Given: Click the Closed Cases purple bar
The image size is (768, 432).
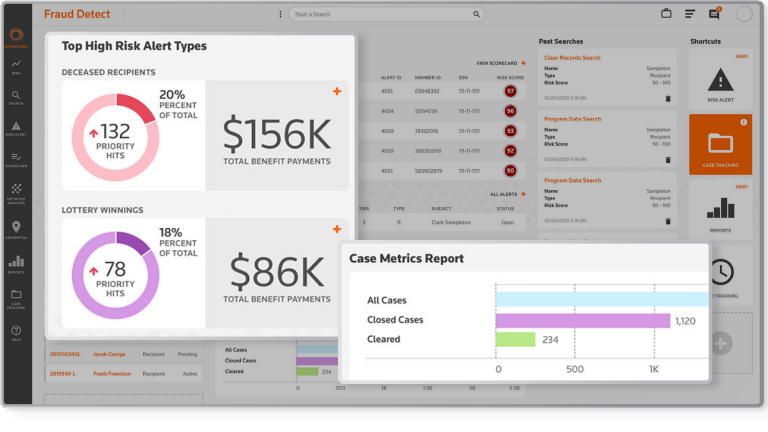Looking at the screenshot, I should point(582,320).
